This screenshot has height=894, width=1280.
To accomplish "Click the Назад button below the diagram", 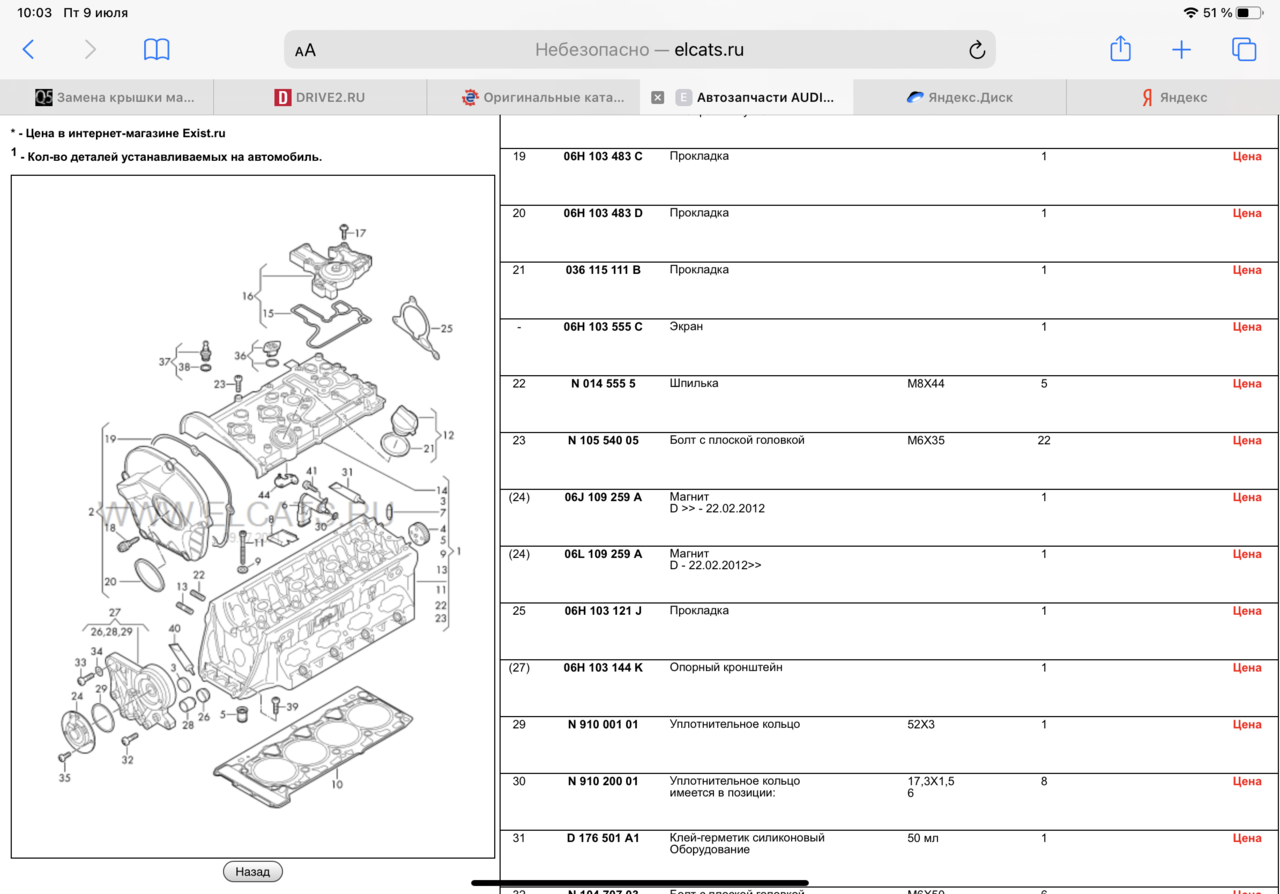I will 253,872.
